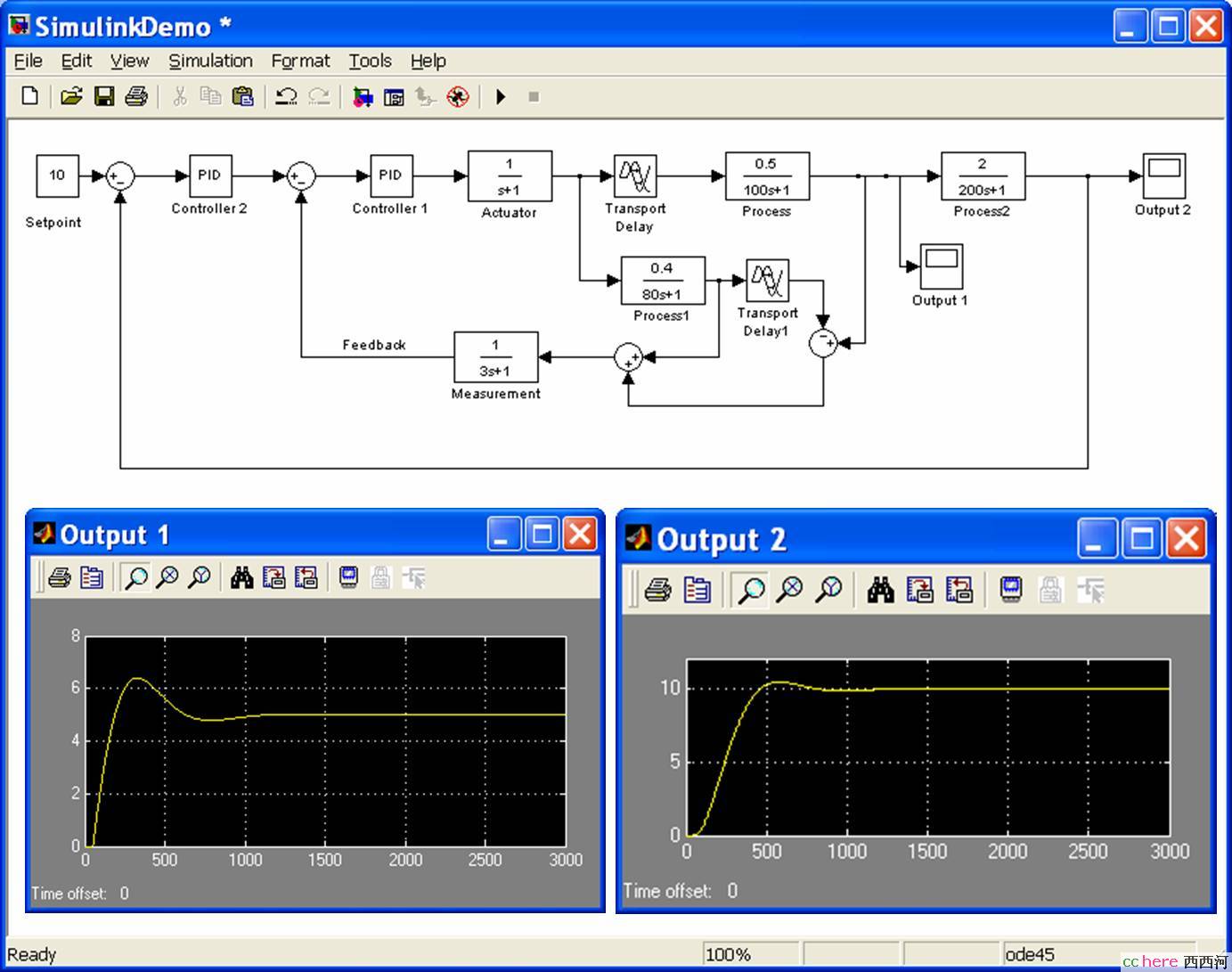Viewport: 1232px width, 972px height.
Task: Open the File menu
Action: tap(29, 61)
